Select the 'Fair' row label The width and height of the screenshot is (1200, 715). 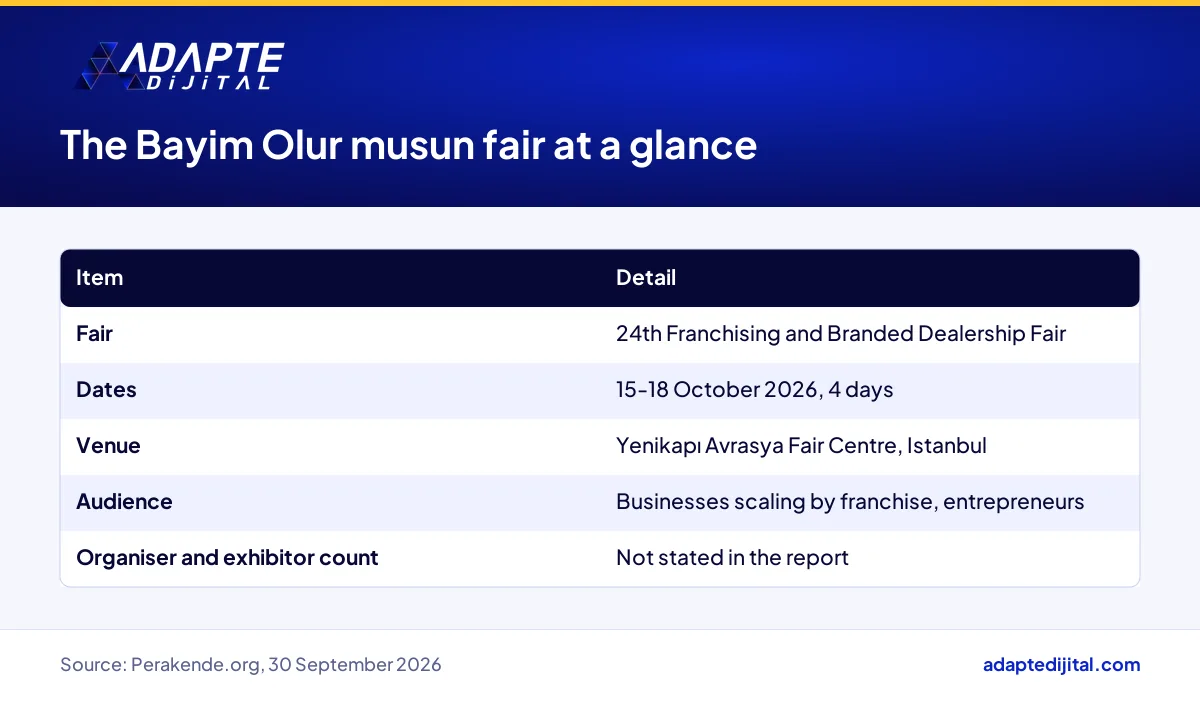pos(94,334)
